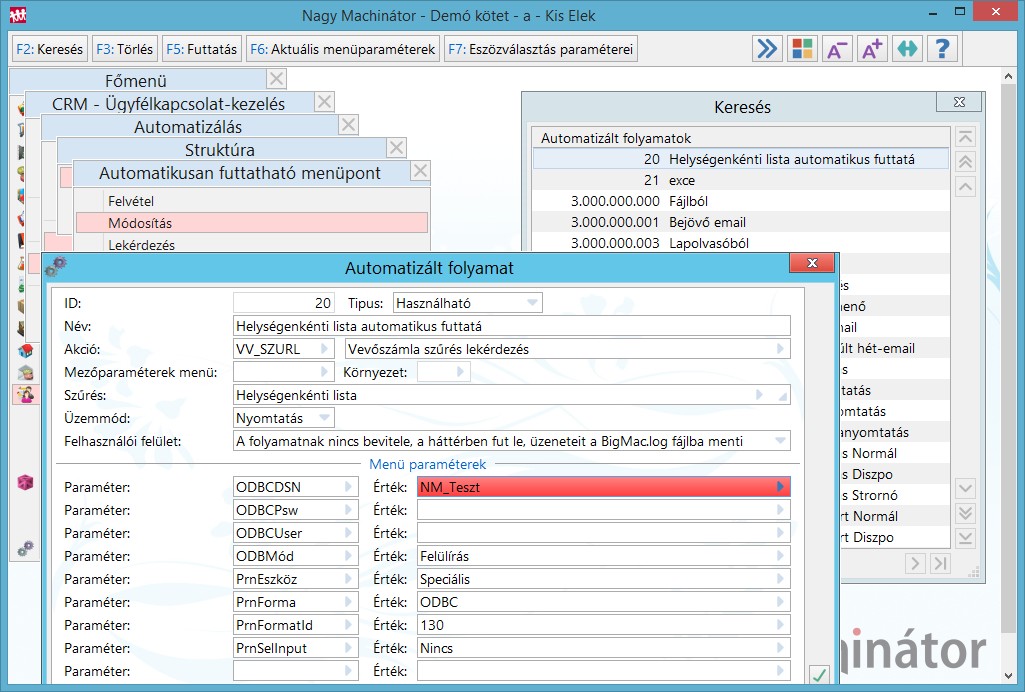The height and width of the screenshot is (692, 1025).
Task: Click the double-chevron forward toolbar icon
Action: point(767,48)
